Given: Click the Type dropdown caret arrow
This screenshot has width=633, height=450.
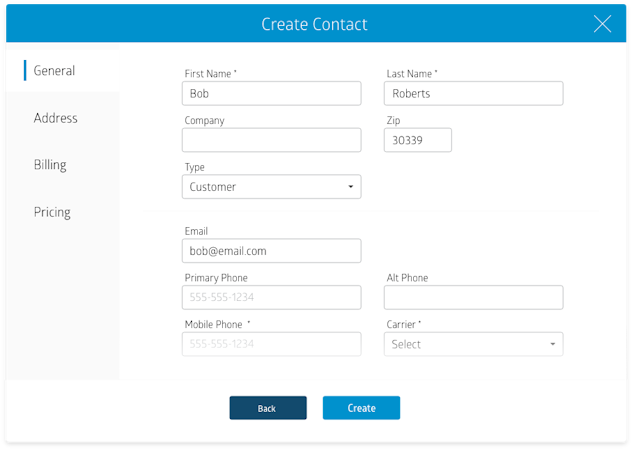Looking at the screenshot, I should pos(351,187).
